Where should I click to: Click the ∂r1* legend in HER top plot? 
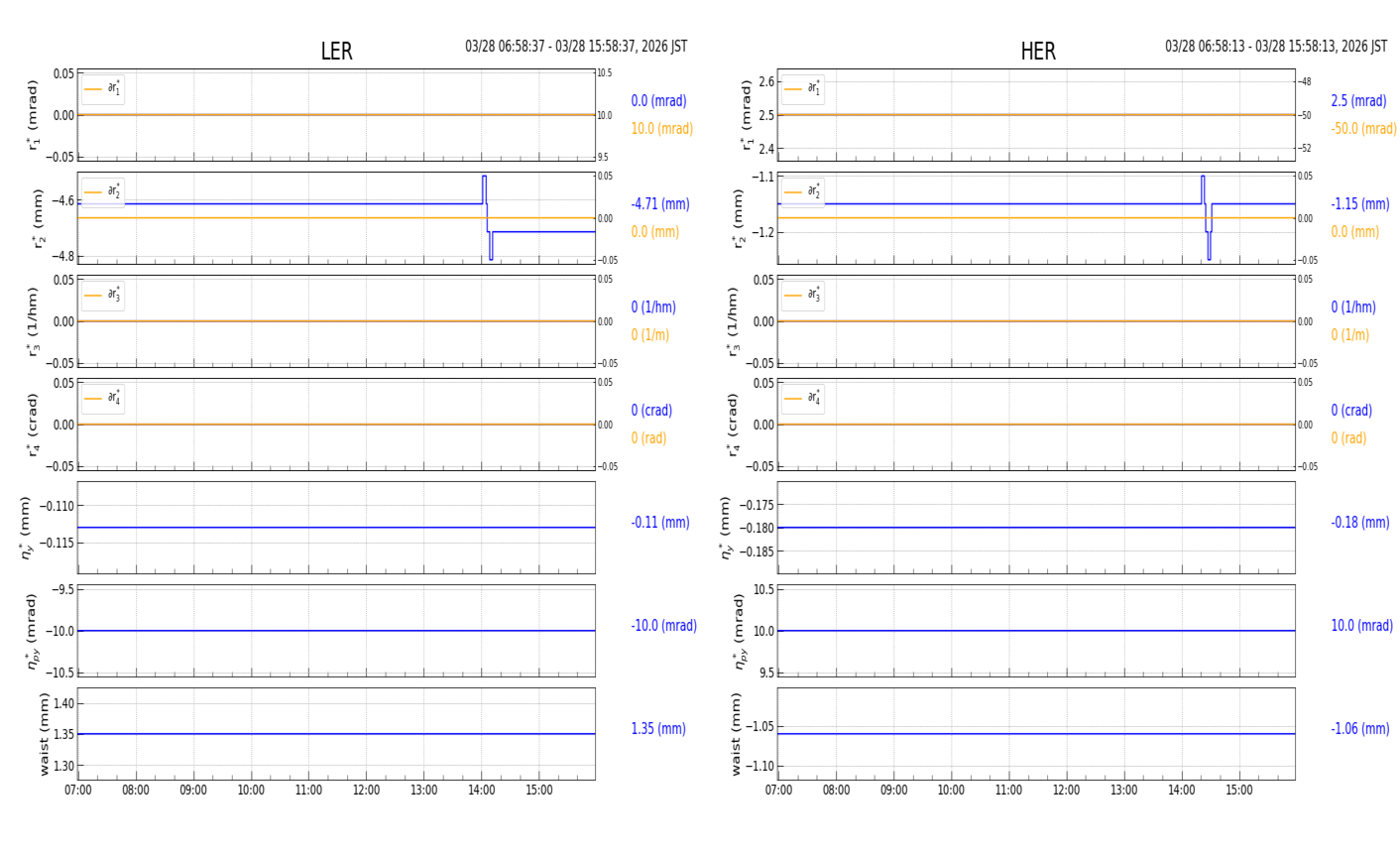click(x=802, y=89)
